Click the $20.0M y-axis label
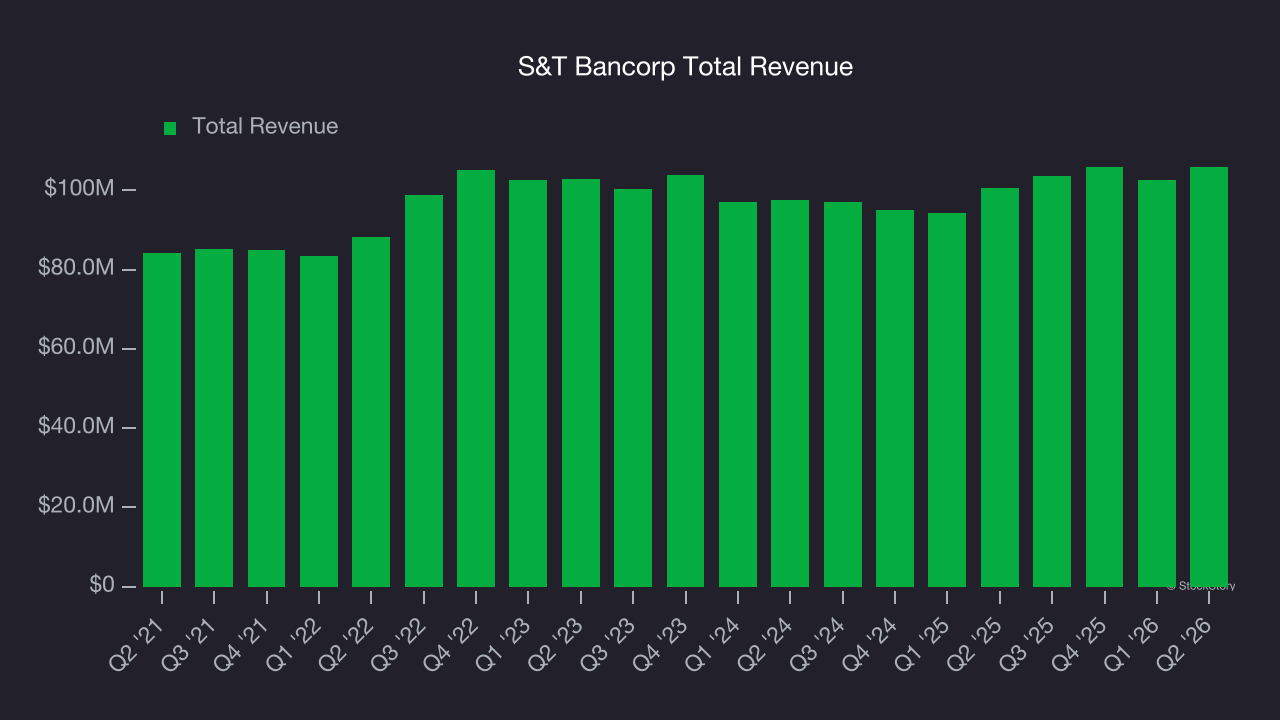This screenshot has width=1280, height=720. [76, 506]
